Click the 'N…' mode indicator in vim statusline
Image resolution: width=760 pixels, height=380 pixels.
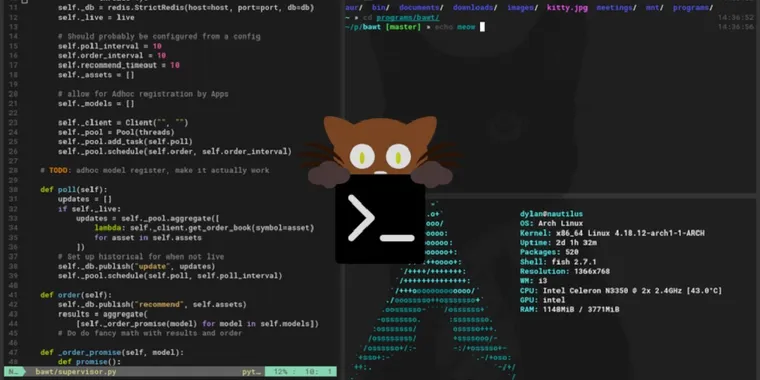(x=14, y=372)
